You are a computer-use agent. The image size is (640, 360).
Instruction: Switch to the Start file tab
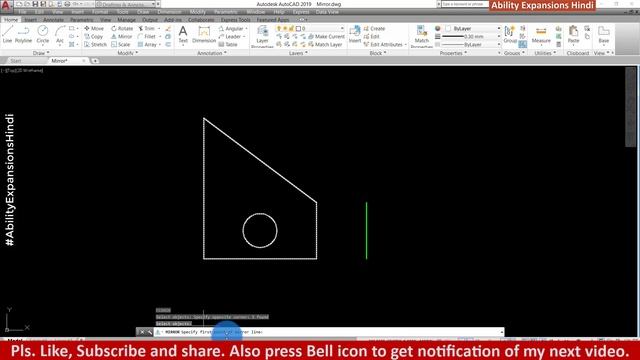pos(16,61)
